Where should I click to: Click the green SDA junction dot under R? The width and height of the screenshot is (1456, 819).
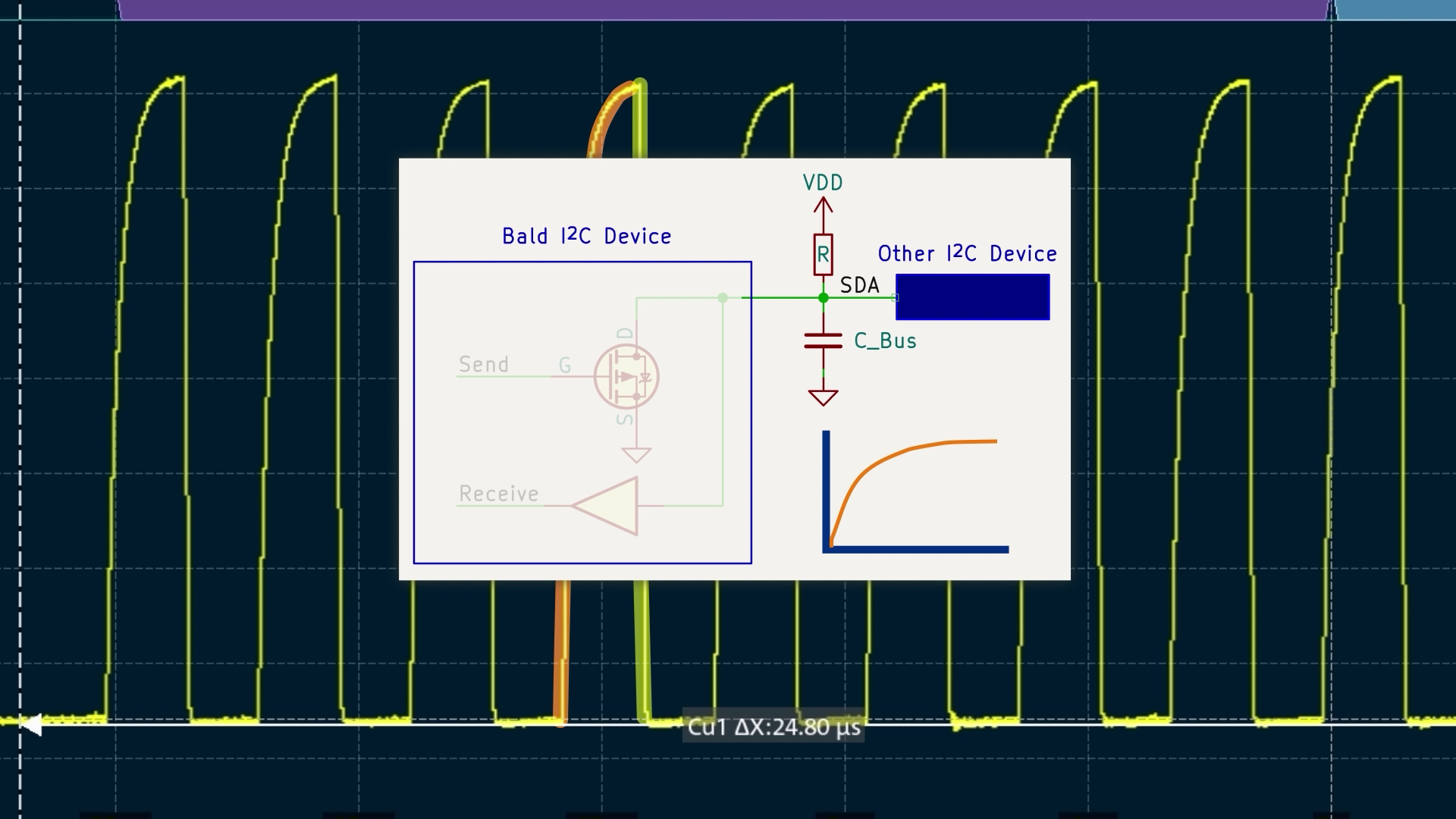tap(823, 298)
